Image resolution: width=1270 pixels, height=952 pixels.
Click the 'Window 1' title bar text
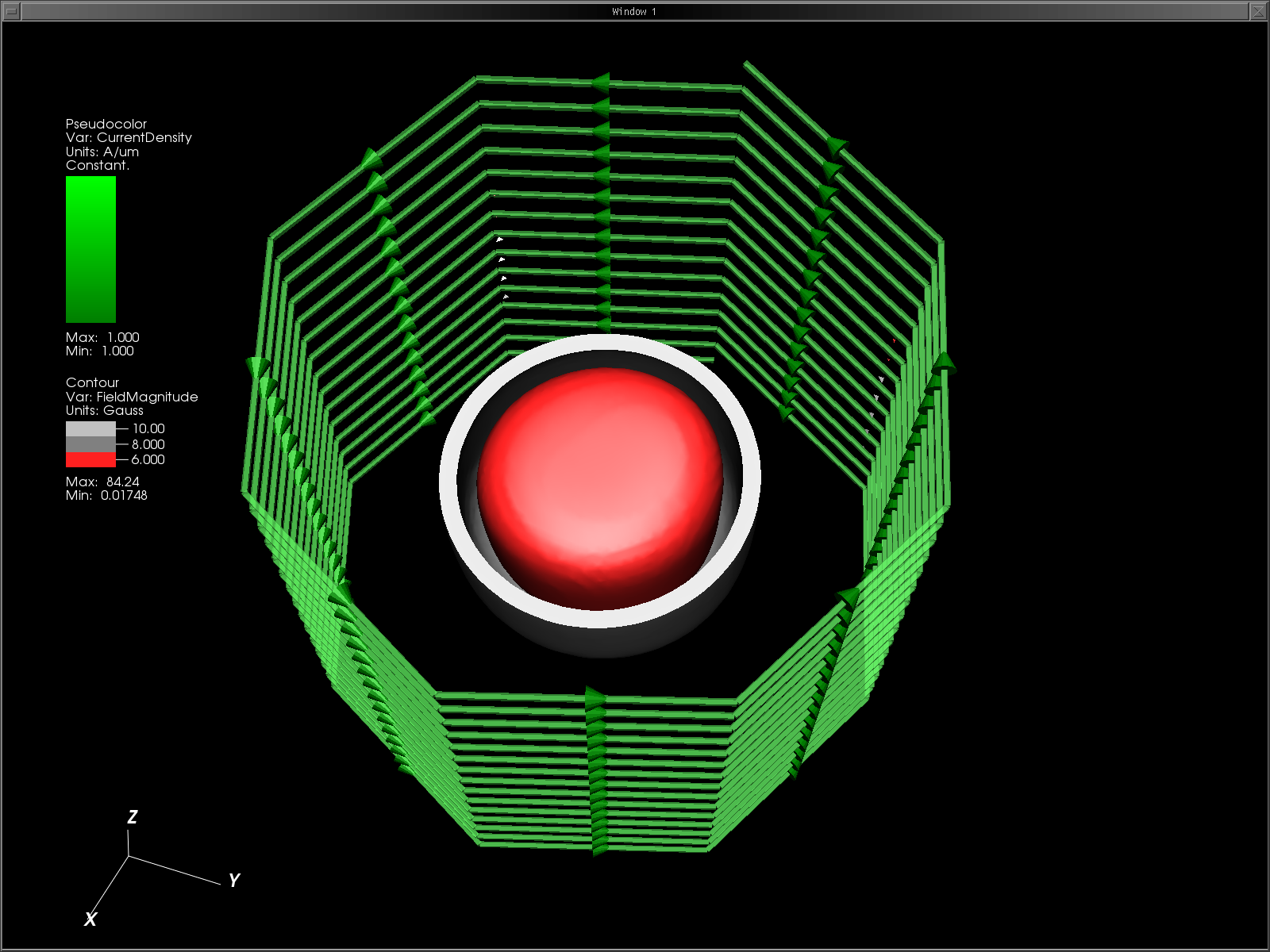point(633,11)
